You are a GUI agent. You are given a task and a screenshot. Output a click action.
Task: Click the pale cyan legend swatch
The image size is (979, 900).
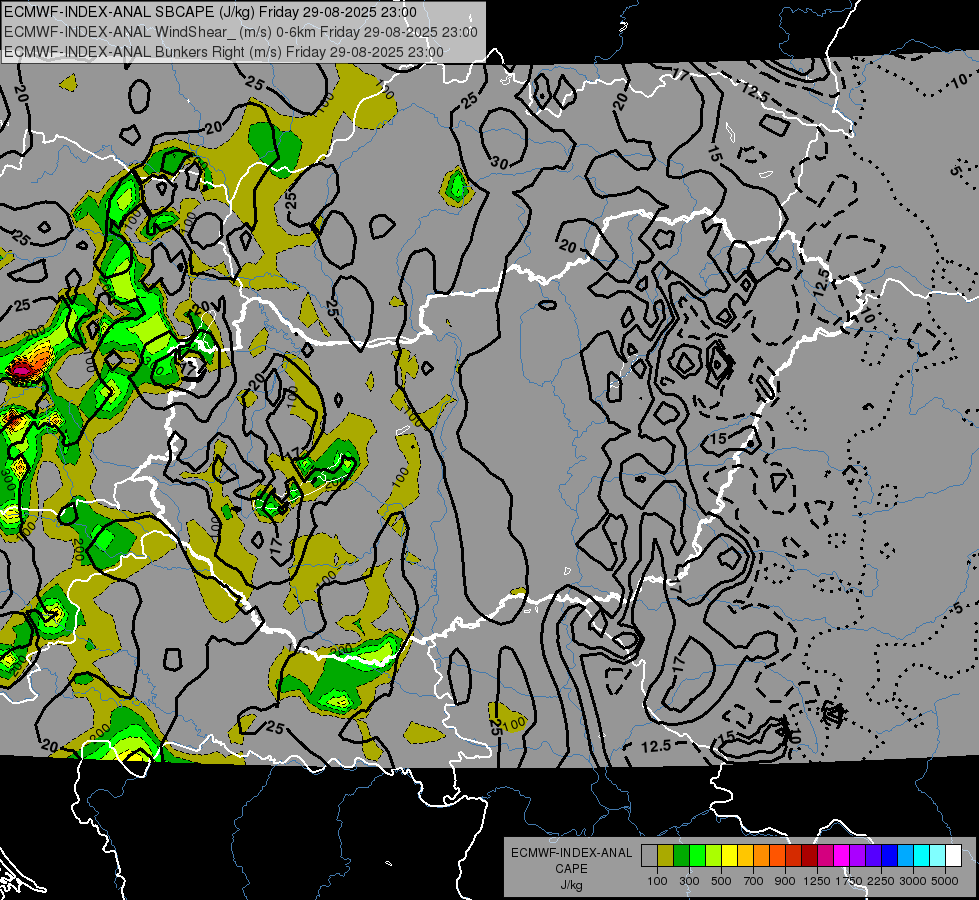938,855
